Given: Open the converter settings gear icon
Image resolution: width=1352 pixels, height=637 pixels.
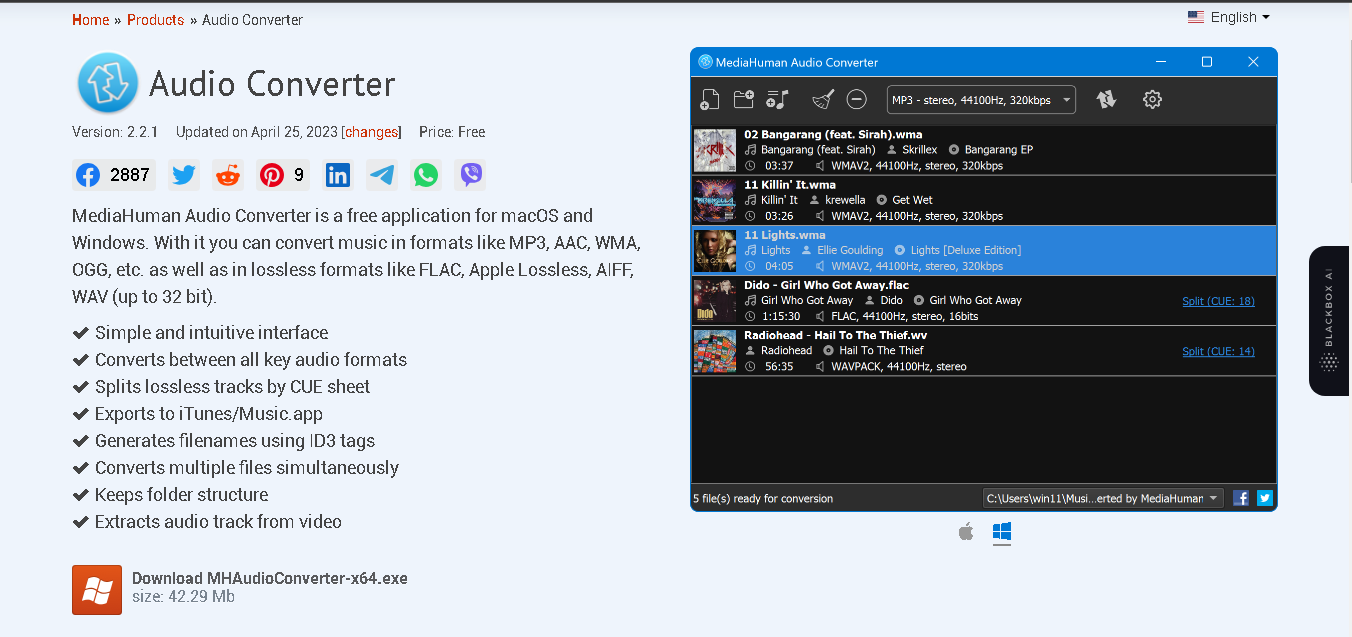Looking at the screenshot, I should coord(1152,99).
